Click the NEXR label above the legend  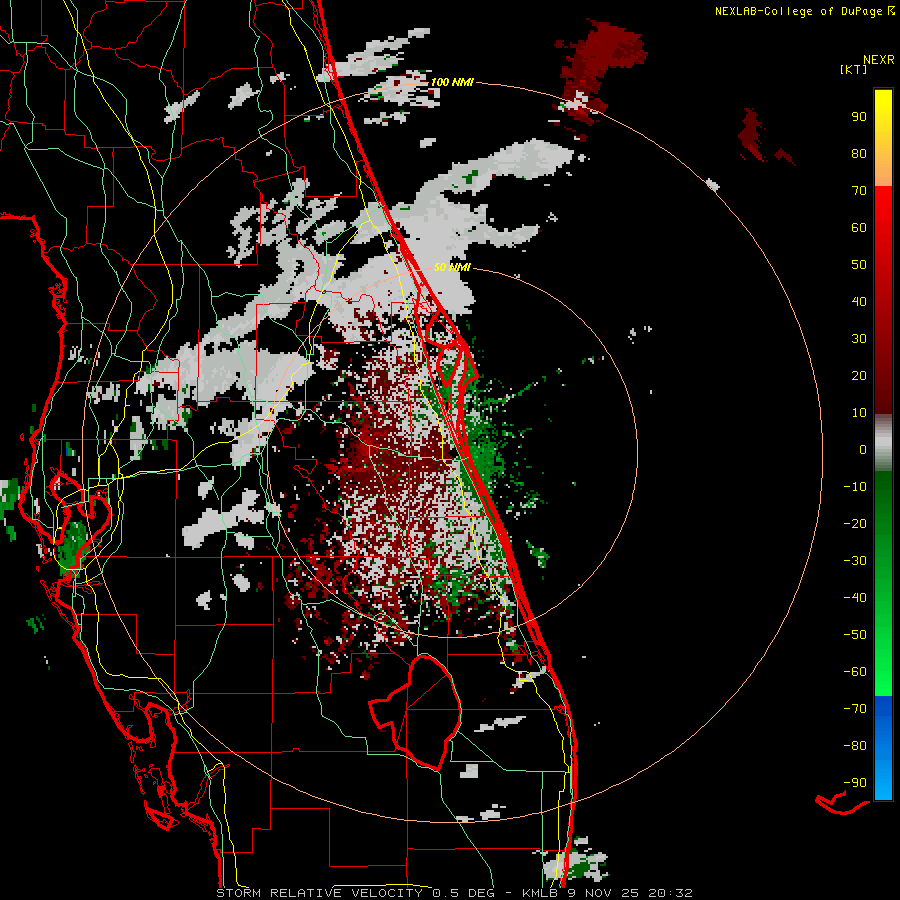tap(879, 59)
